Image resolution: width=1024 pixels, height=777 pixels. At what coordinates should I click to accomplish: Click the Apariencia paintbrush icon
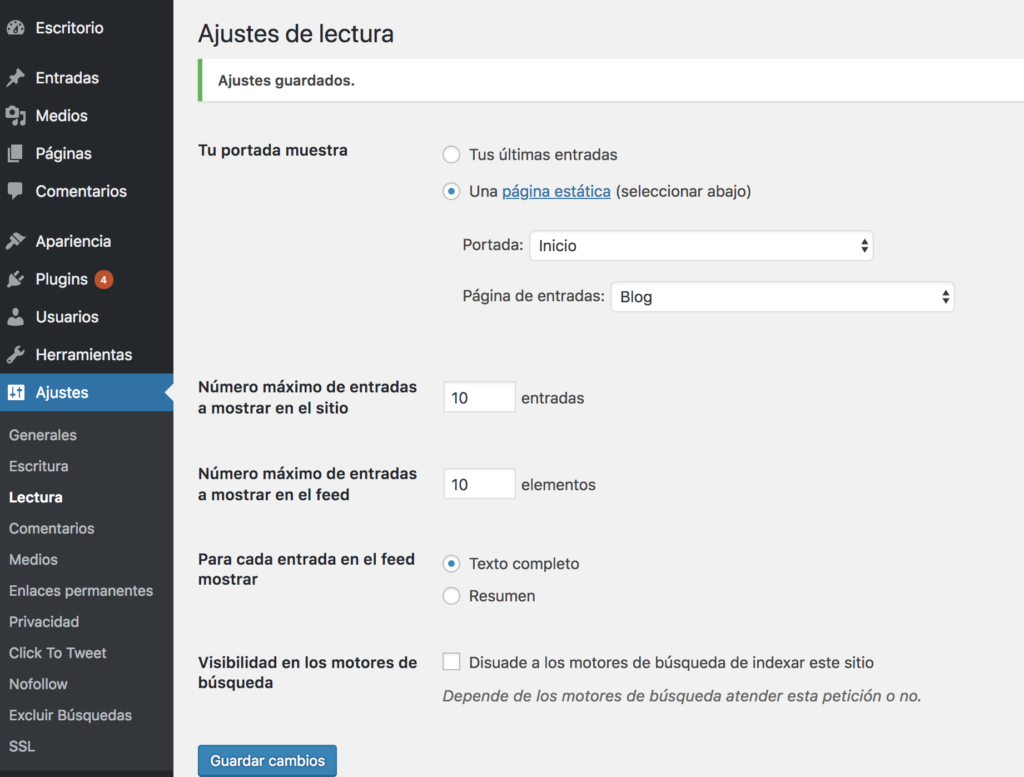coord(16,241)
